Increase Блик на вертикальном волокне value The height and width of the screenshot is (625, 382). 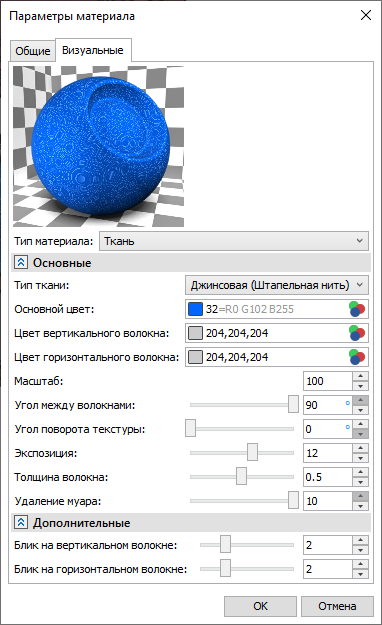tap(360, 540)
